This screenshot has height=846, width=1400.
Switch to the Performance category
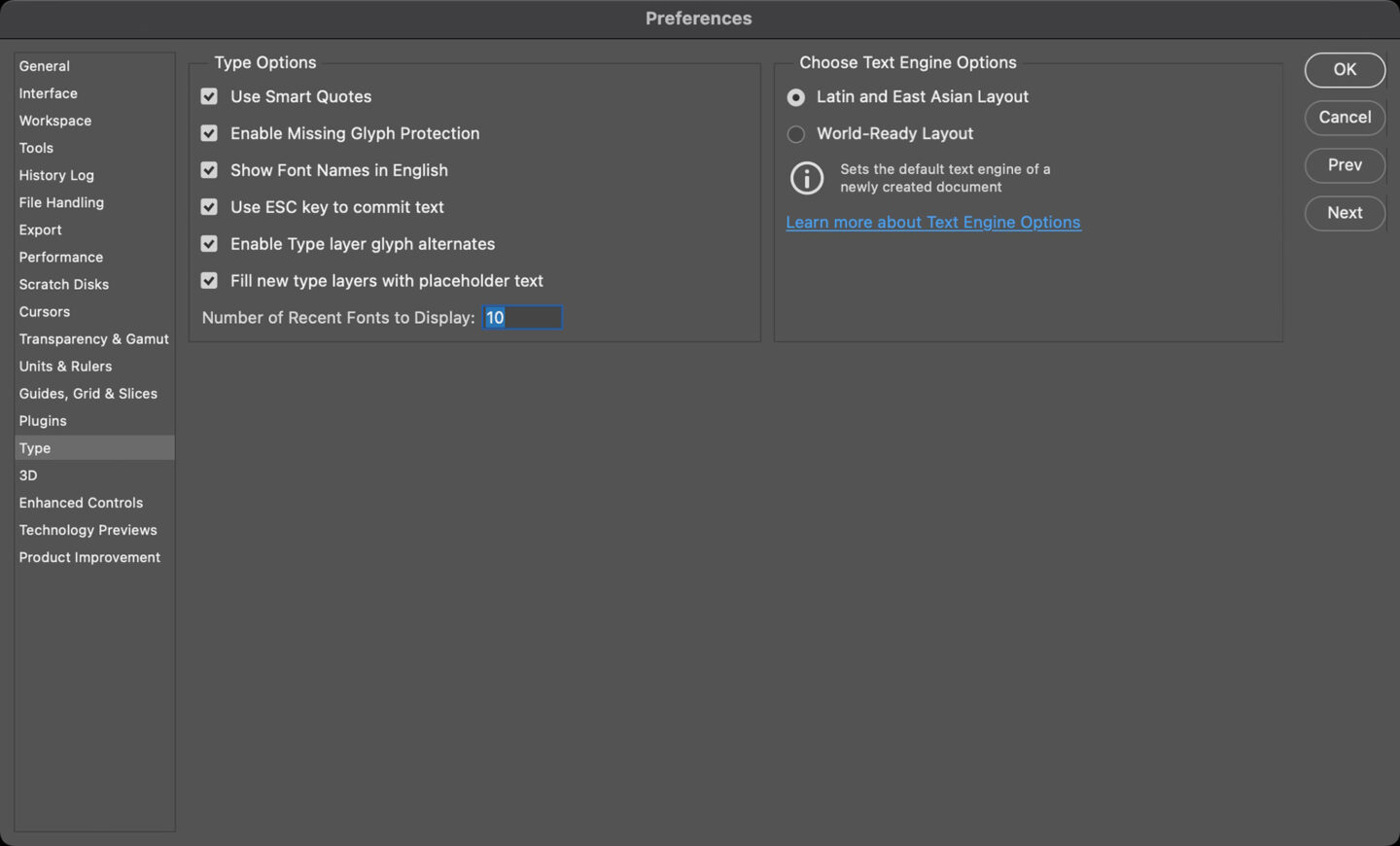coord(61,257)
